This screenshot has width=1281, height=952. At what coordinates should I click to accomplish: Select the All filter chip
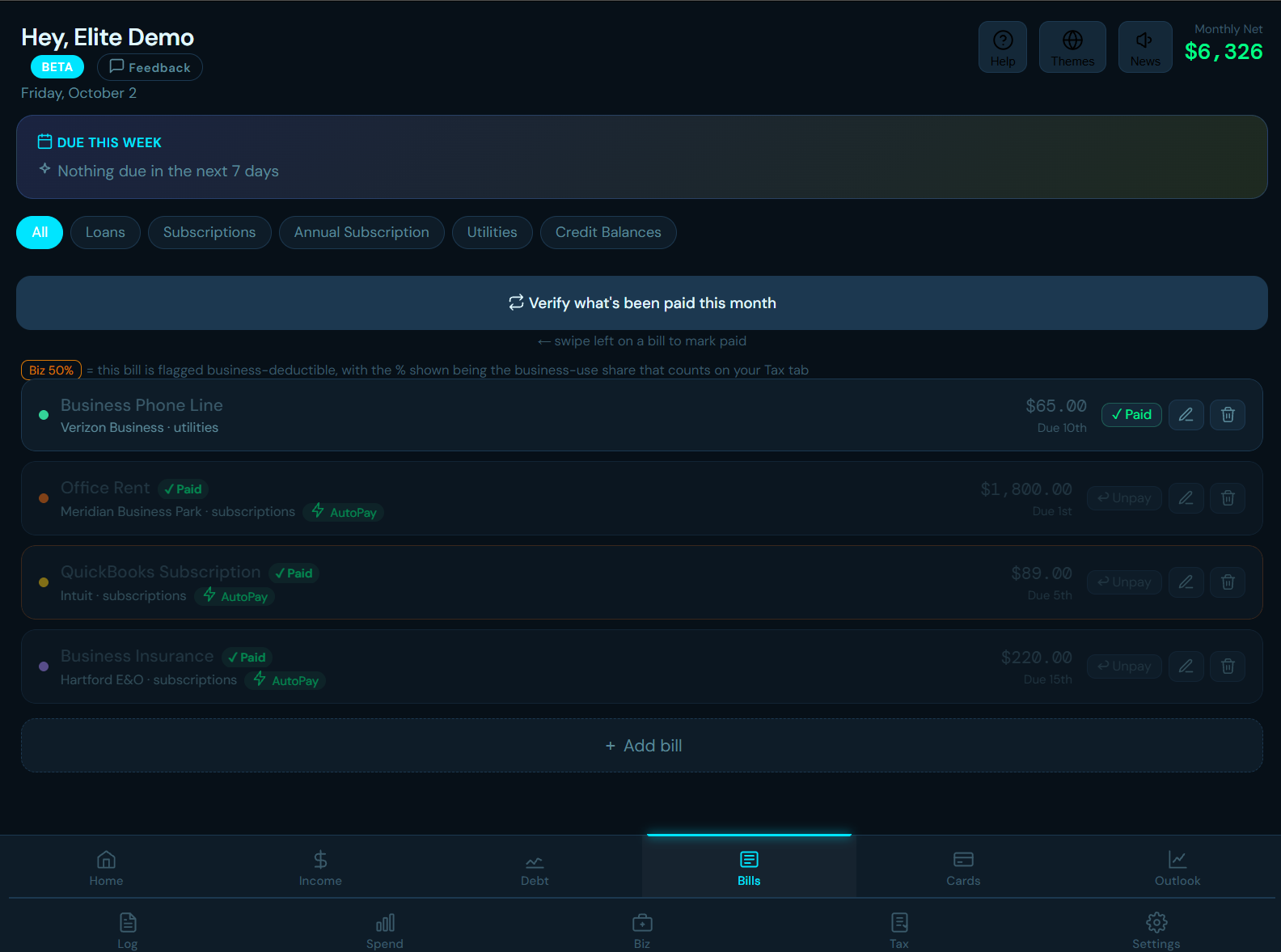tap(40, 232)
